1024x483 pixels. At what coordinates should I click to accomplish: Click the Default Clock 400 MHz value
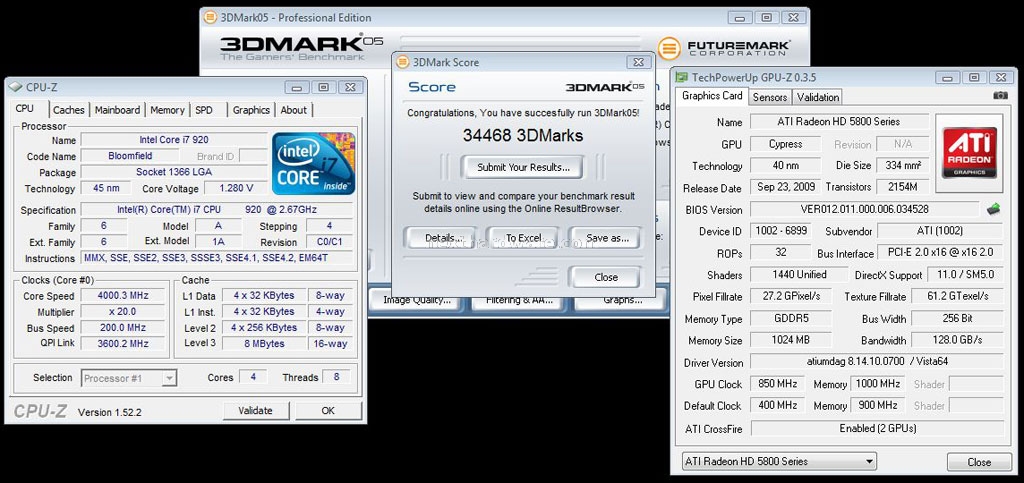(x=776, y=405)
